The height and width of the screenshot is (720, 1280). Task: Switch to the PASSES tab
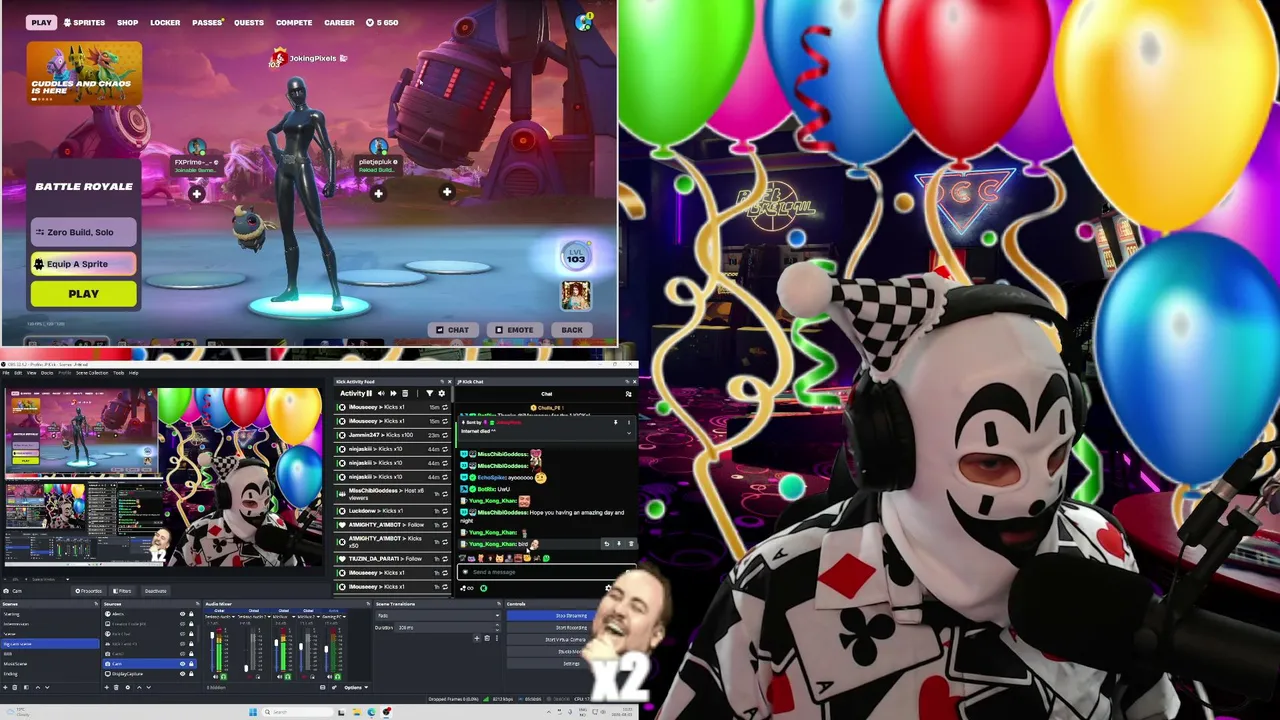(207, 22)
